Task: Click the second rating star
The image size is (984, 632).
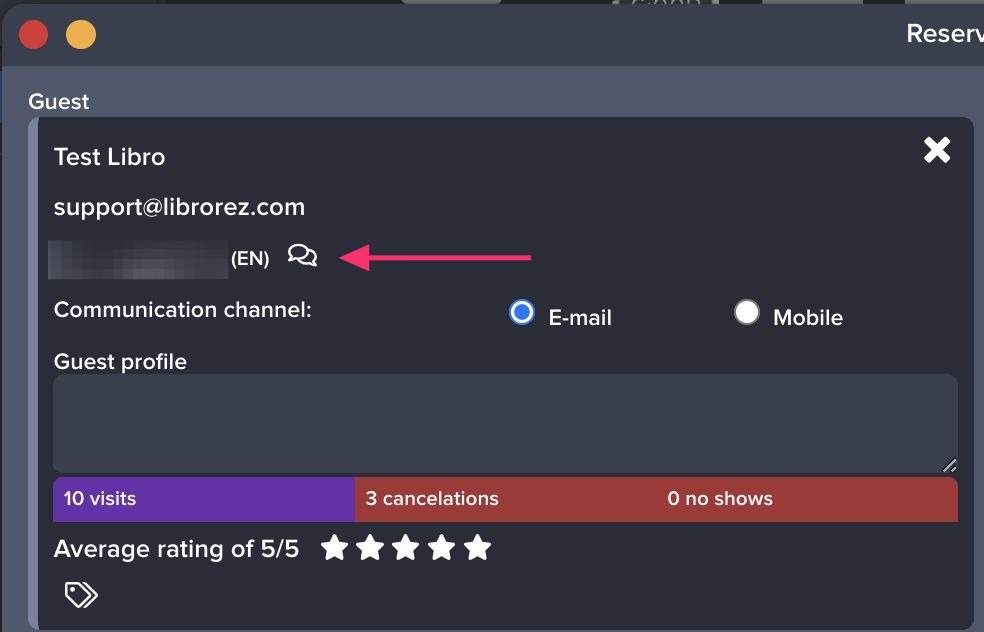Action: point(370,548)
